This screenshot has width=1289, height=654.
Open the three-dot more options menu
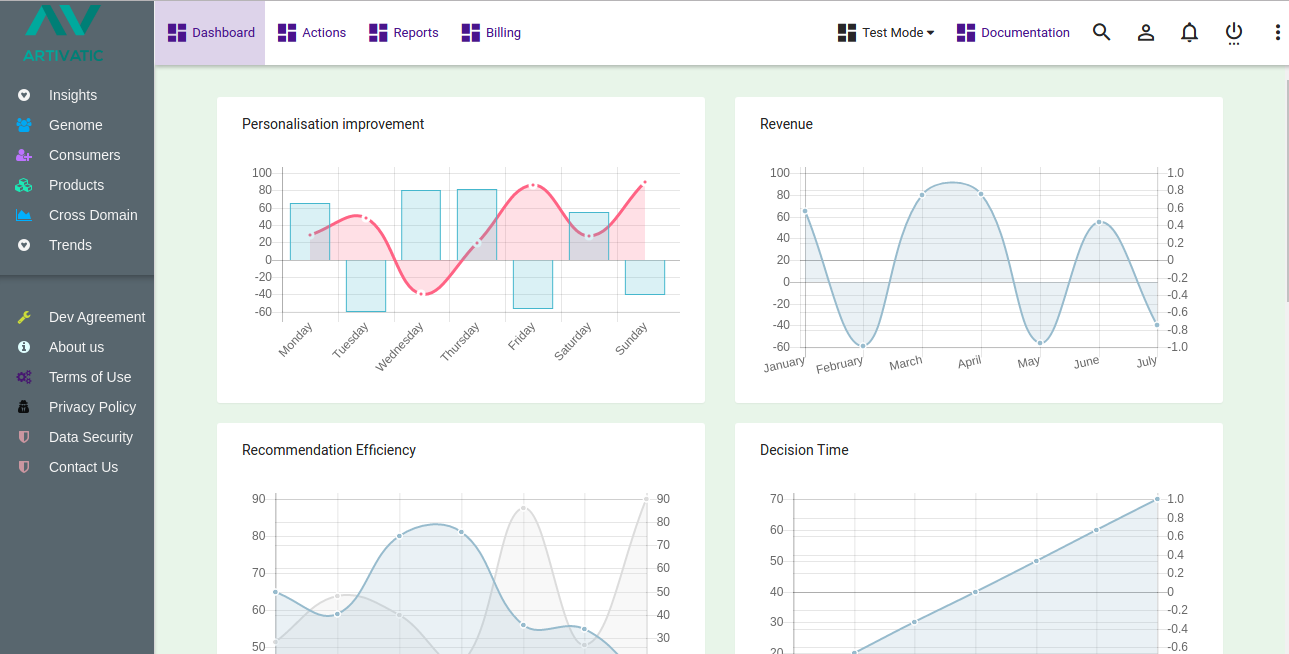point(1277,32)
